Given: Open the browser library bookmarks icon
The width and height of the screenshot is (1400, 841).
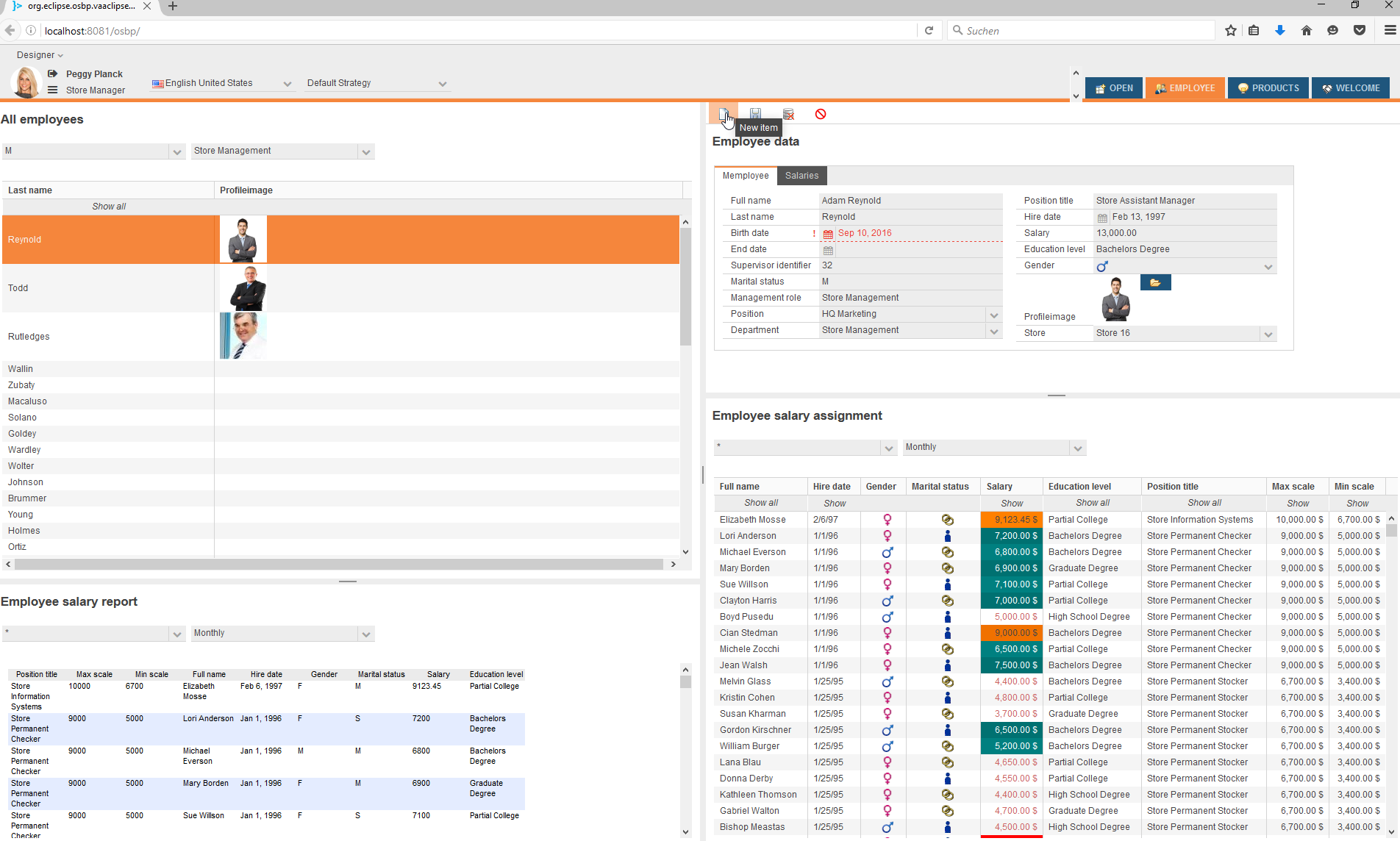Looking at the screenshot, I should (1254, 31).
